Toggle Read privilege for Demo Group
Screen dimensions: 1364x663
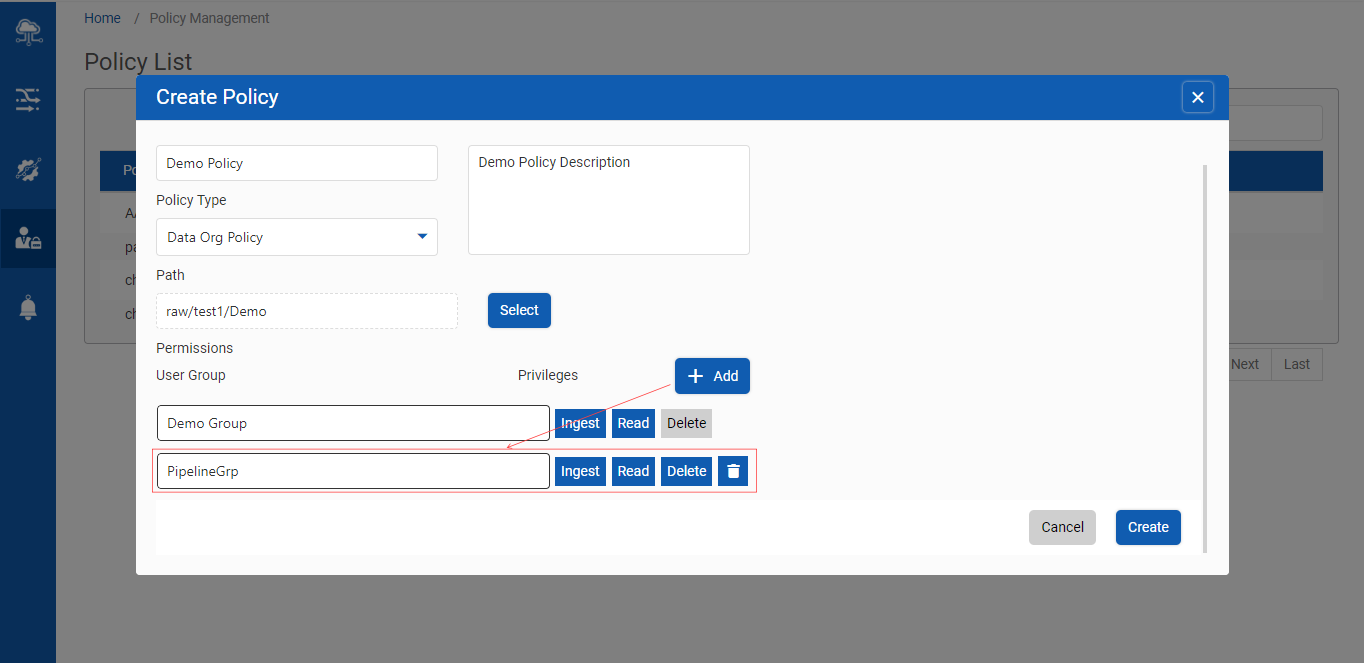pos(633,423)
